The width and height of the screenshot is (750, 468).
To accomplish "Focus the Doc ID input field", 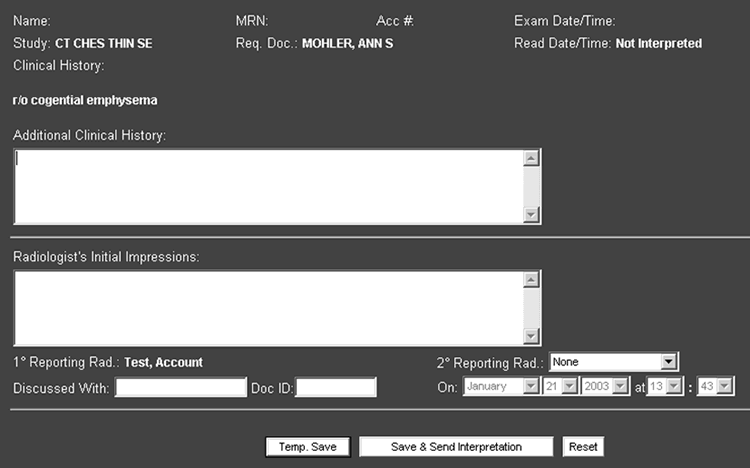I will (x=336, y=388).
